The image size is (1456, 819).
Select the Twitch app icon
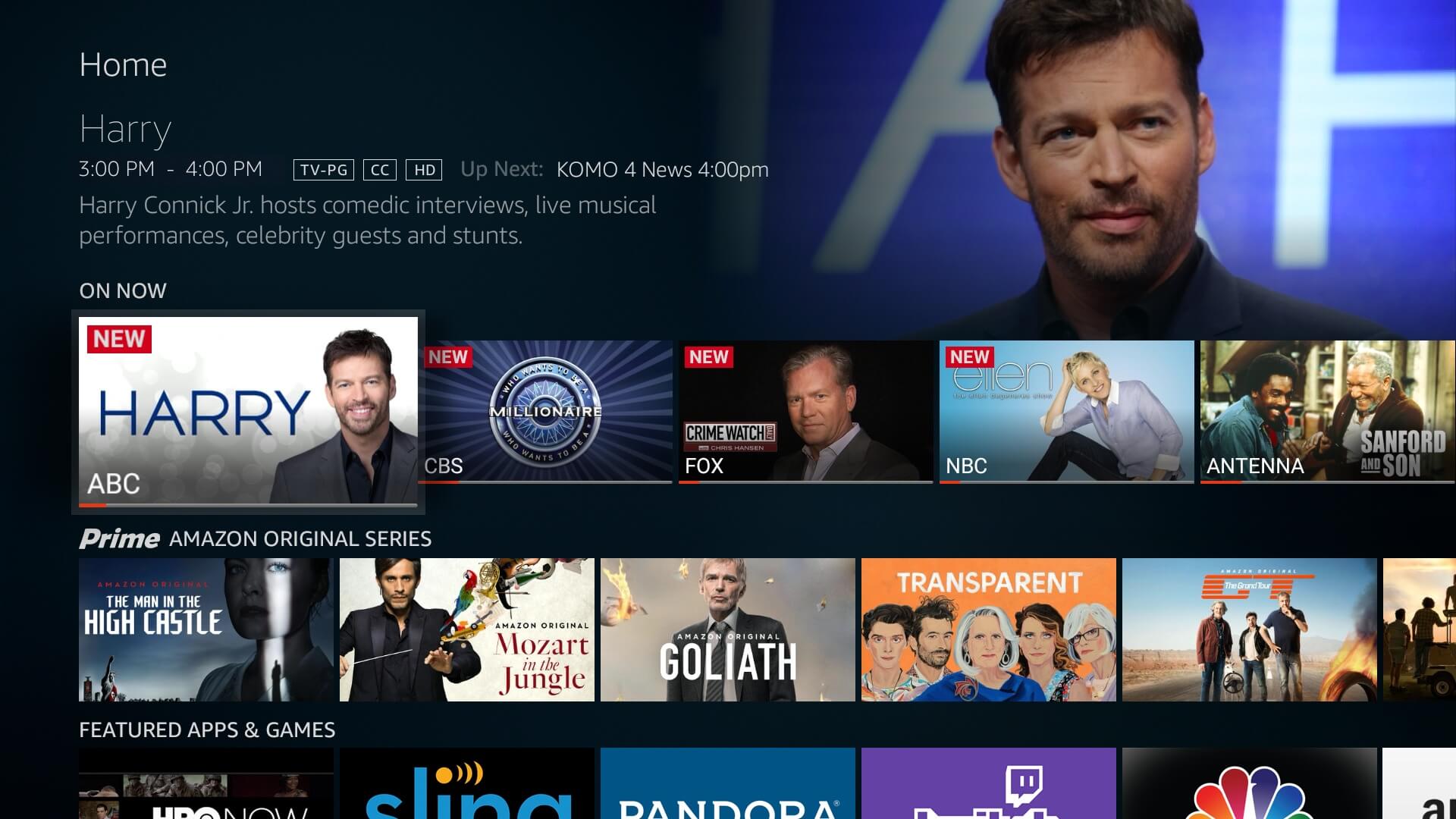(988, 785)
